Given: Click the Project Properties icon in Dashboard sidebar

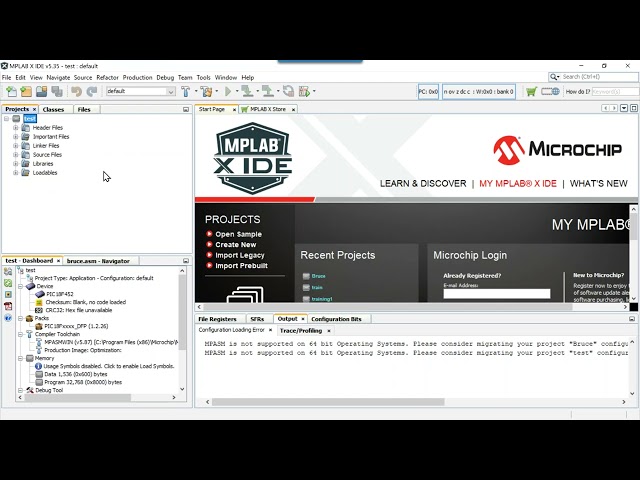Looking at the screenshot, I should point(8,271).
